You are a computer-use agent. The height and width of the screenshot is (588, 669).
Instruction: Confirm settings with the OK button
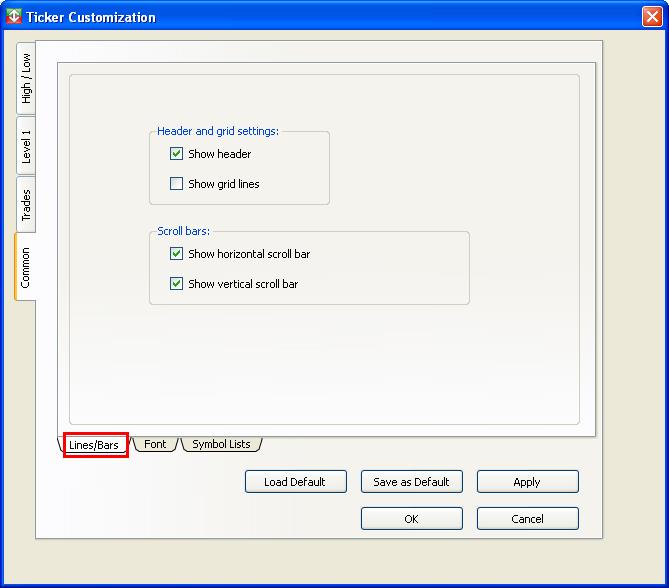pyautogui.click(x=411, y=519)
